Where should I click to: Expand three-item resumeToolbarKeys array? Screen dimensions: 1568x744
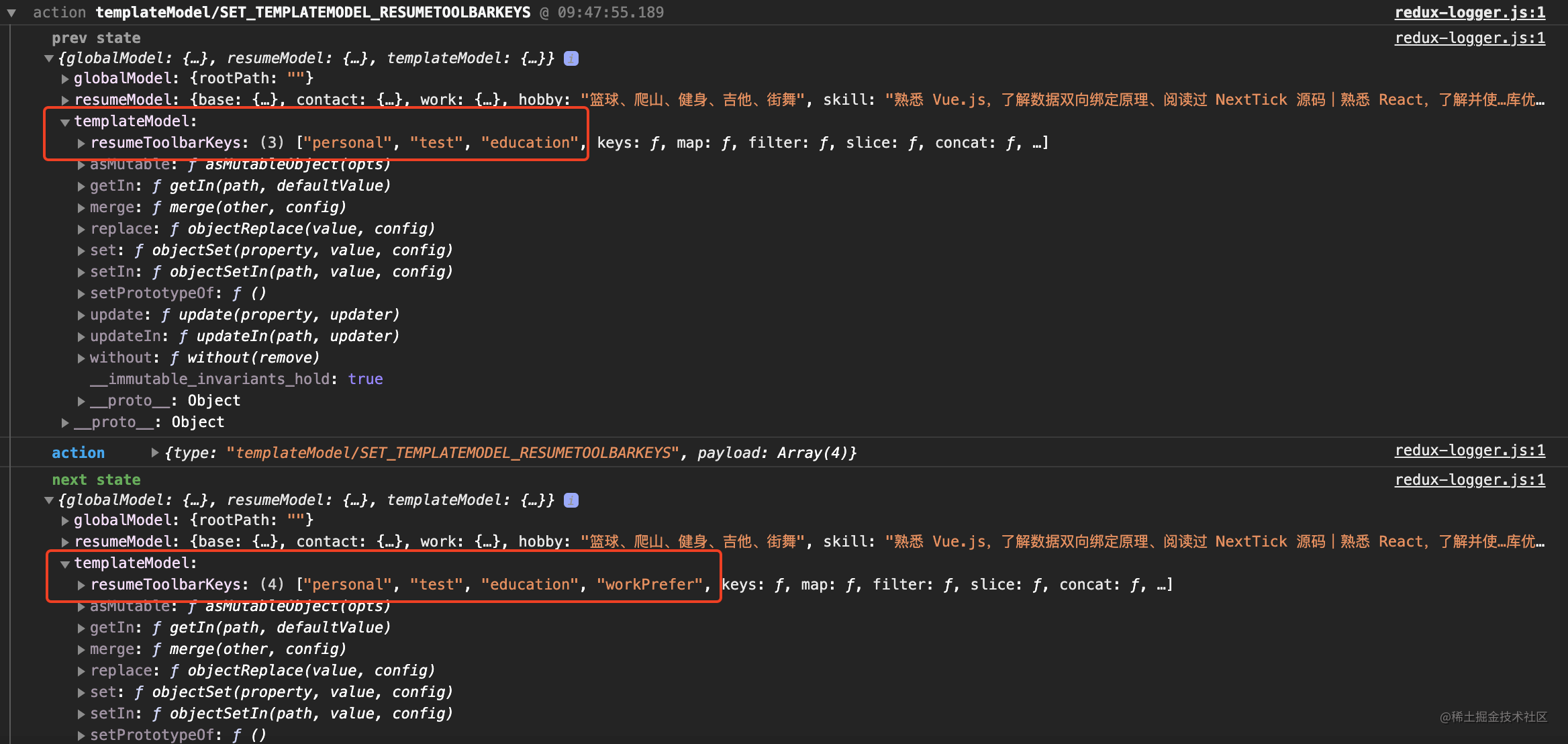coord(81,143)
